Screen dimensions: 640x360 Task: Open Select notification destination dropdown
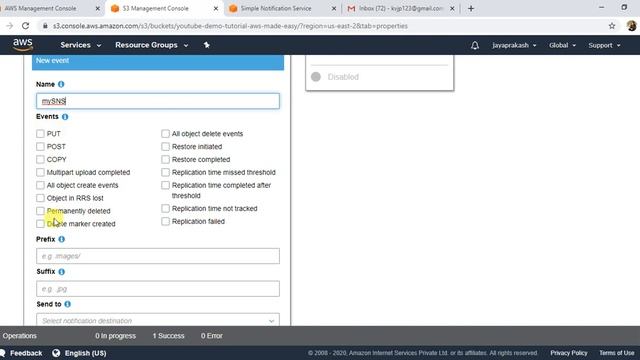click(158, 320)
